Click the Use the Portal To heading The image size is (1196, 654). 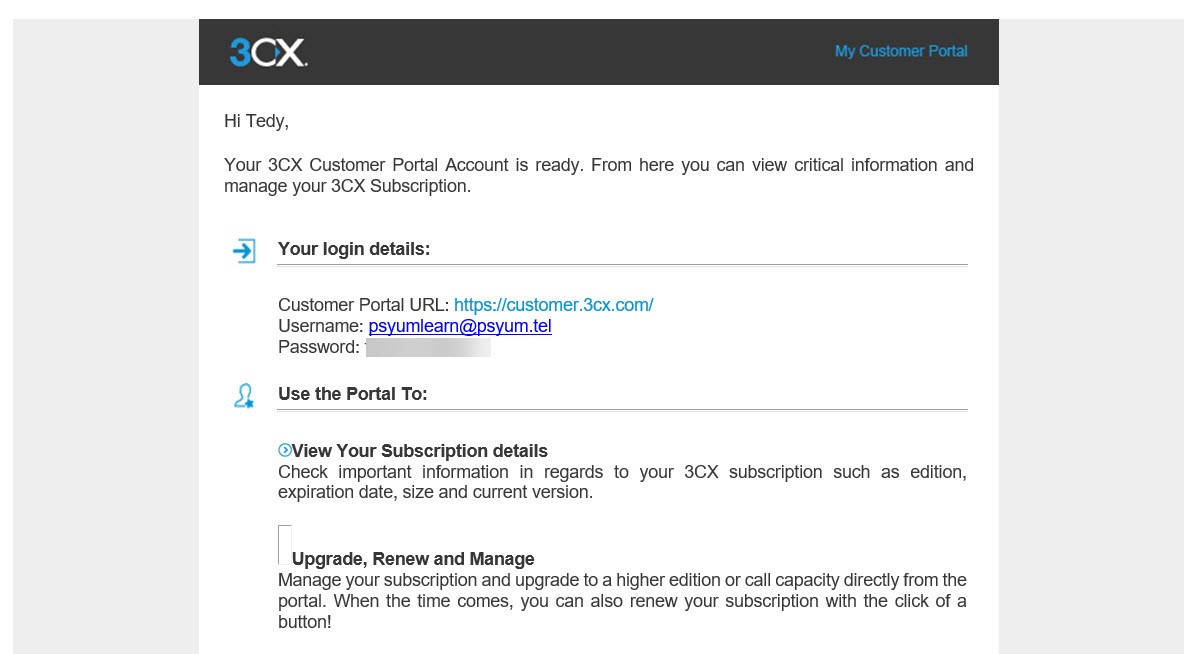coord(353,394)
